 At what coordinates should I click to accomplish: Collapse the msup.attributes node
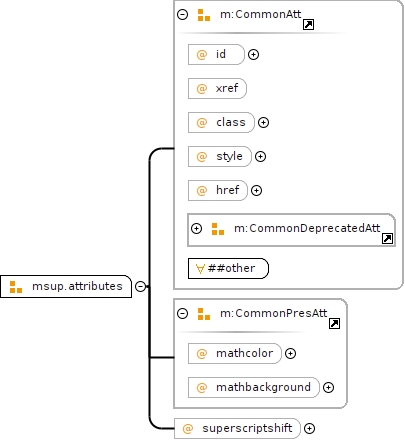[140, 286]
